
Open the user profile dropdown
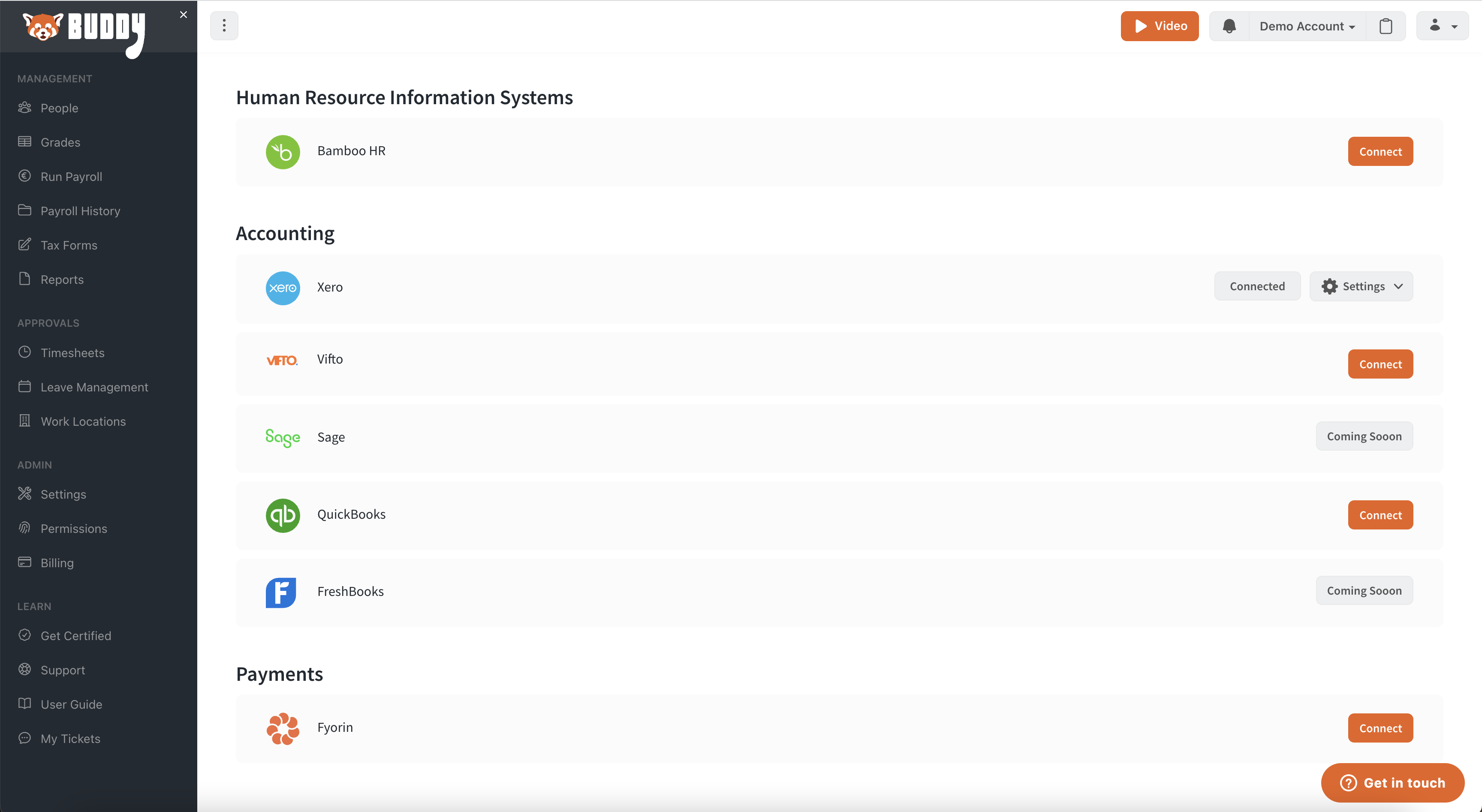click(x=1442, y=26)
